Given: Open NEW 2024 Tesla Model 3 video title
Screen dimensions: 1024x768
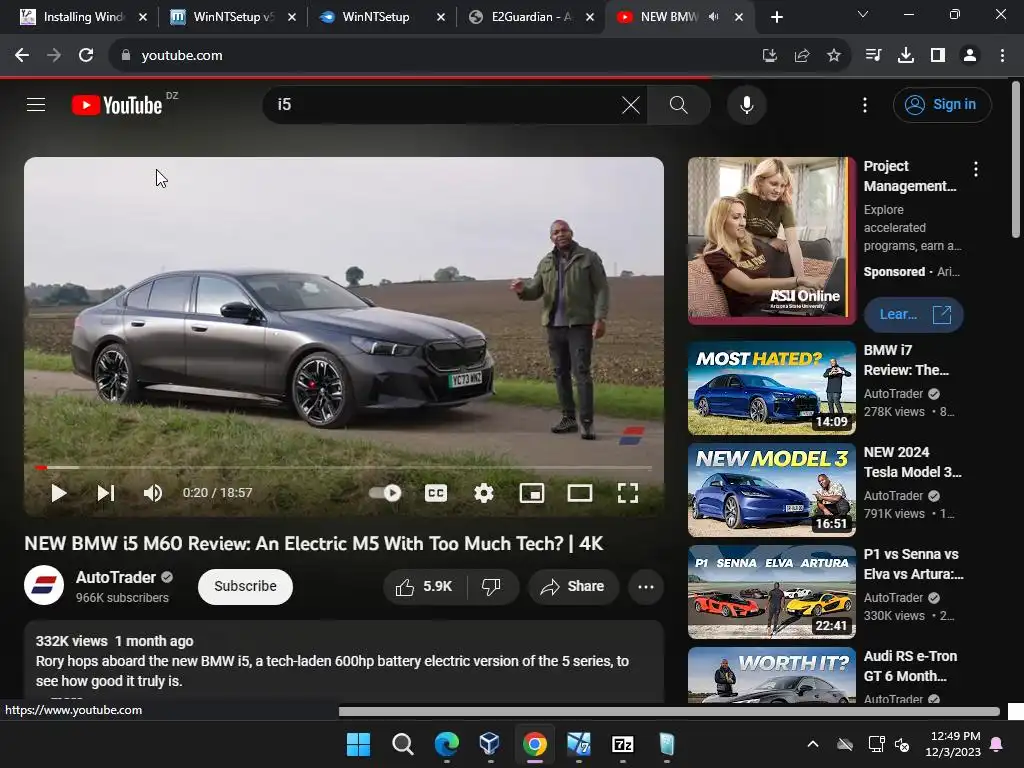Looking at the screenshot, I should pos(912,462).
